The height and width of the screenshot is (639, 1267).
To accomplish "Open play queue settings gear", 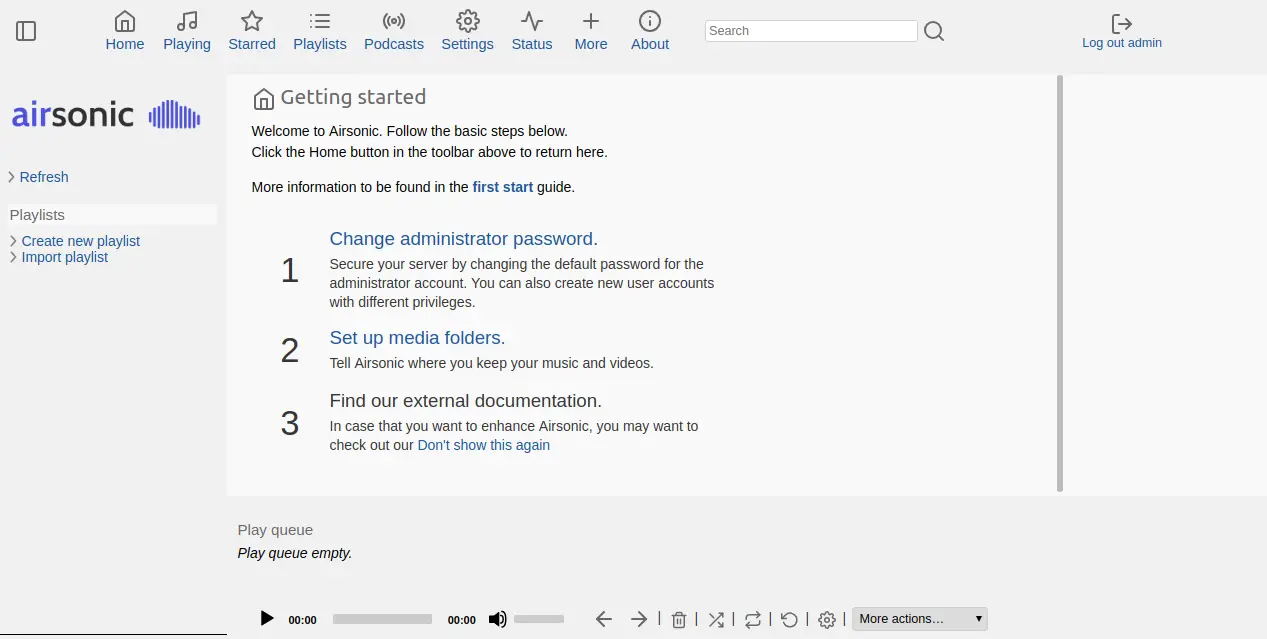I will coord(827,619).
